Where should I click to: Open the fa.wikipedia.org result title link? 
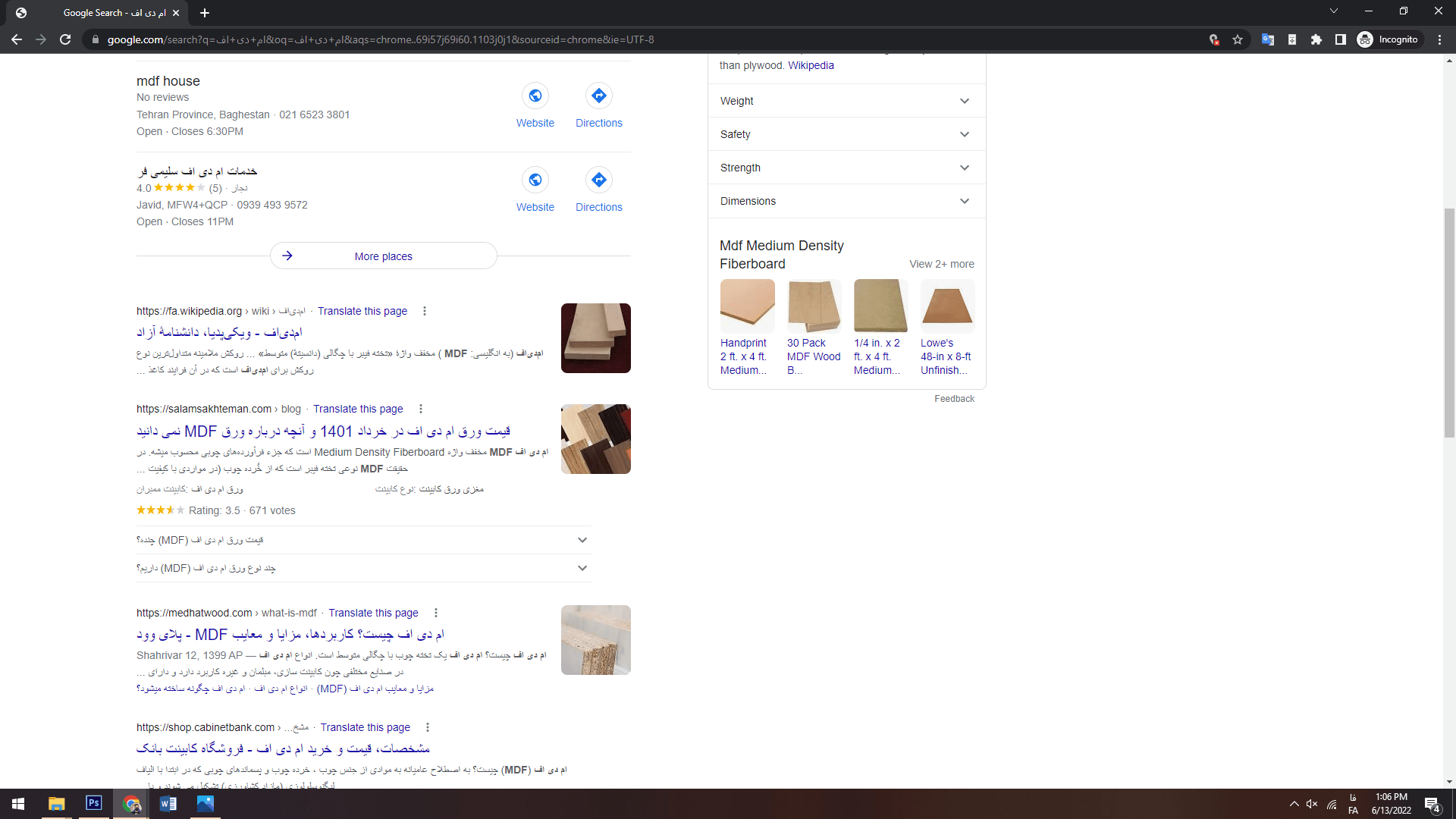click(219, 332)
